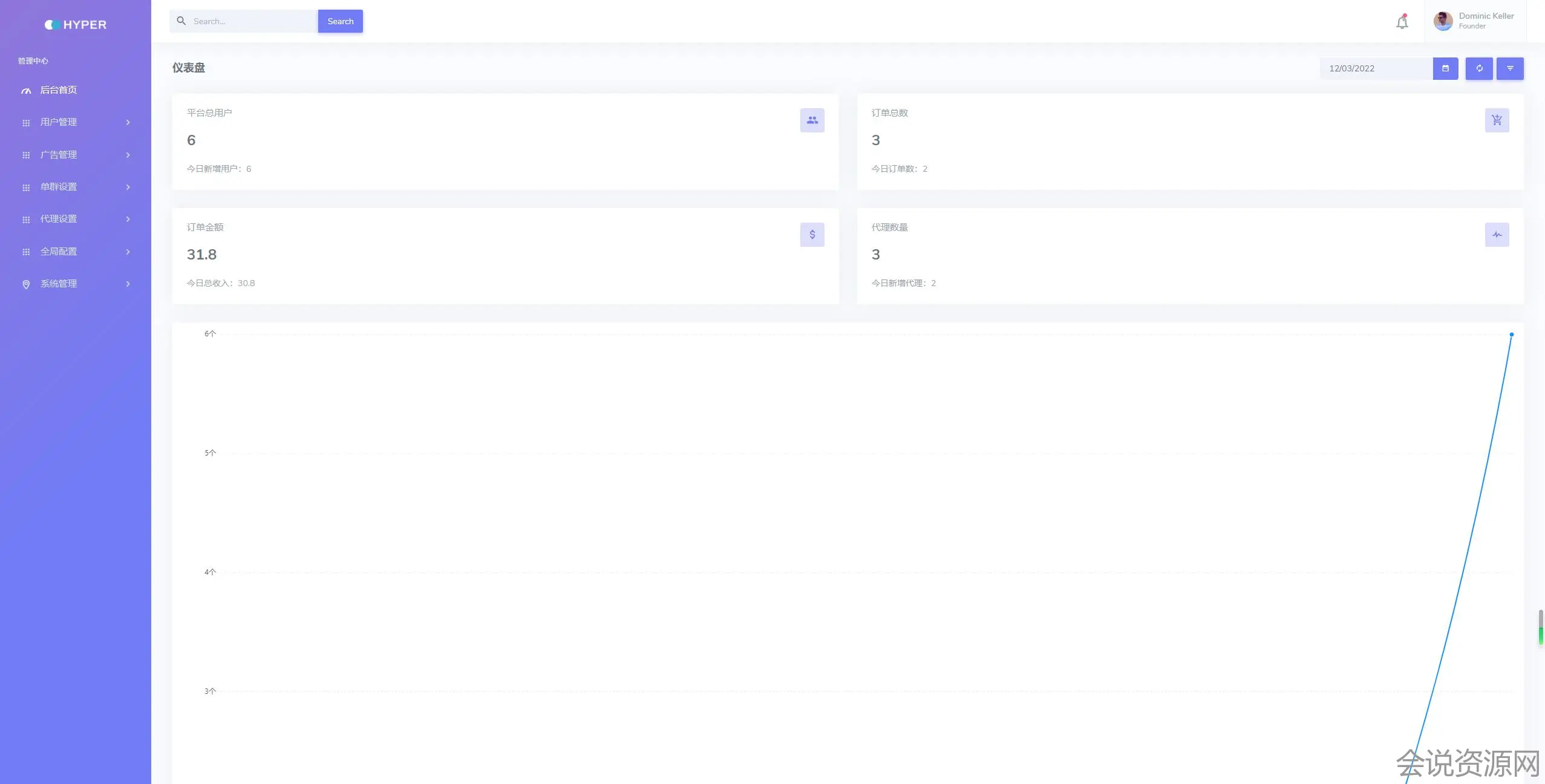Focus the Search text field
Screen dimensions: 1545x784
click(251, 21)
